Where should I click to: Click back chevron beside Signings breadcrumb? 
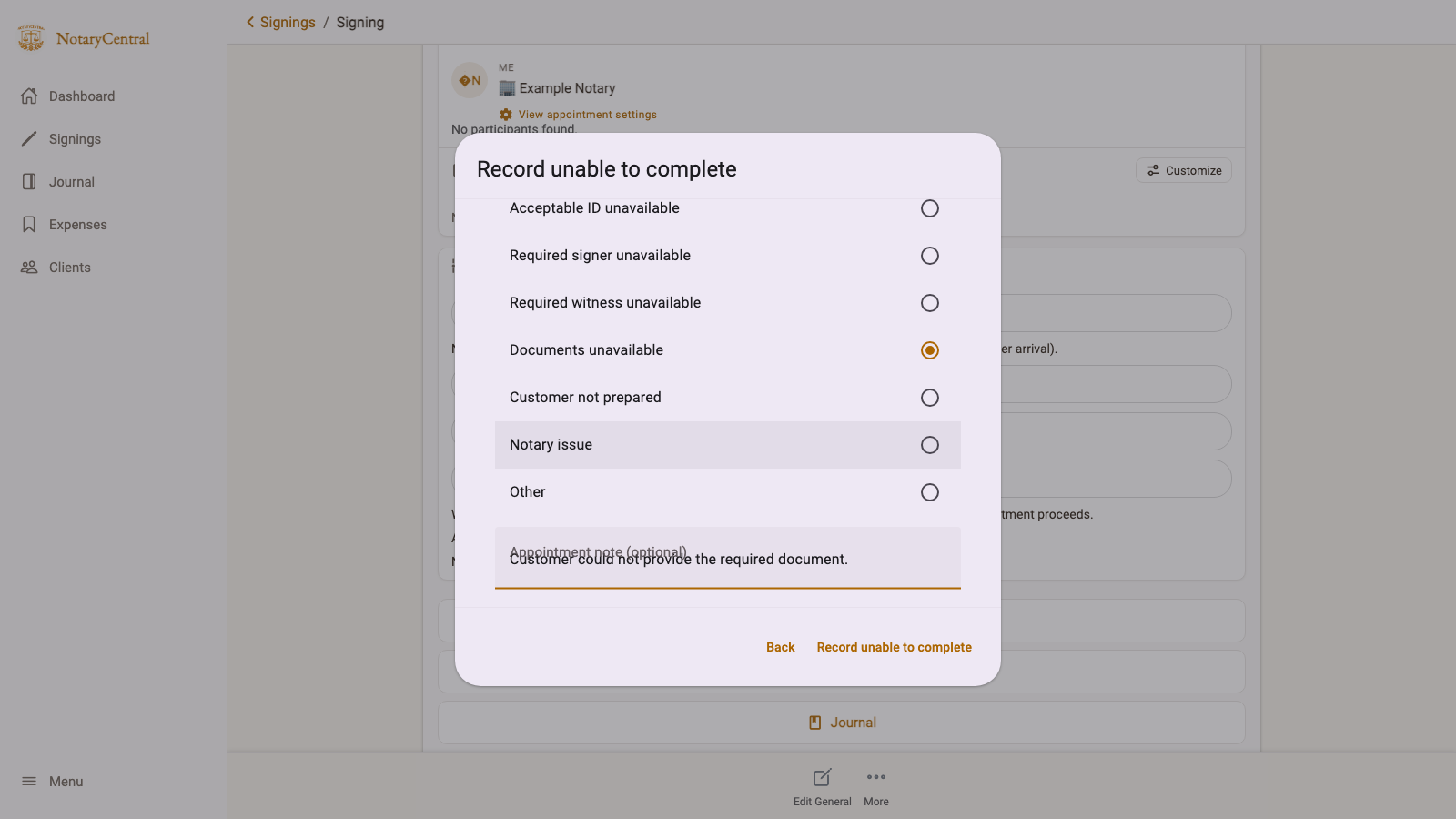250,22
